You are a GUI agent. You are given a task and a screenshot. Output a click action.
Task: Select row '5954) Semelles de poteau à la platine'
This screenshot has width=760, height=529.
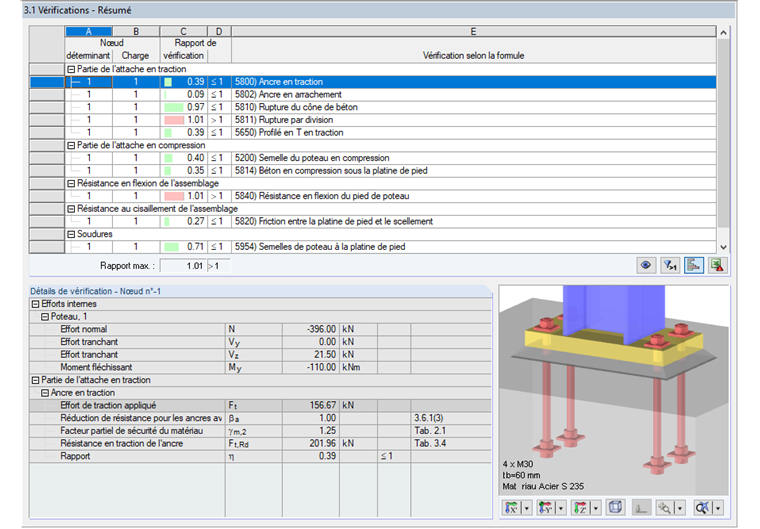pyautogui.click(x=373, y=247)
